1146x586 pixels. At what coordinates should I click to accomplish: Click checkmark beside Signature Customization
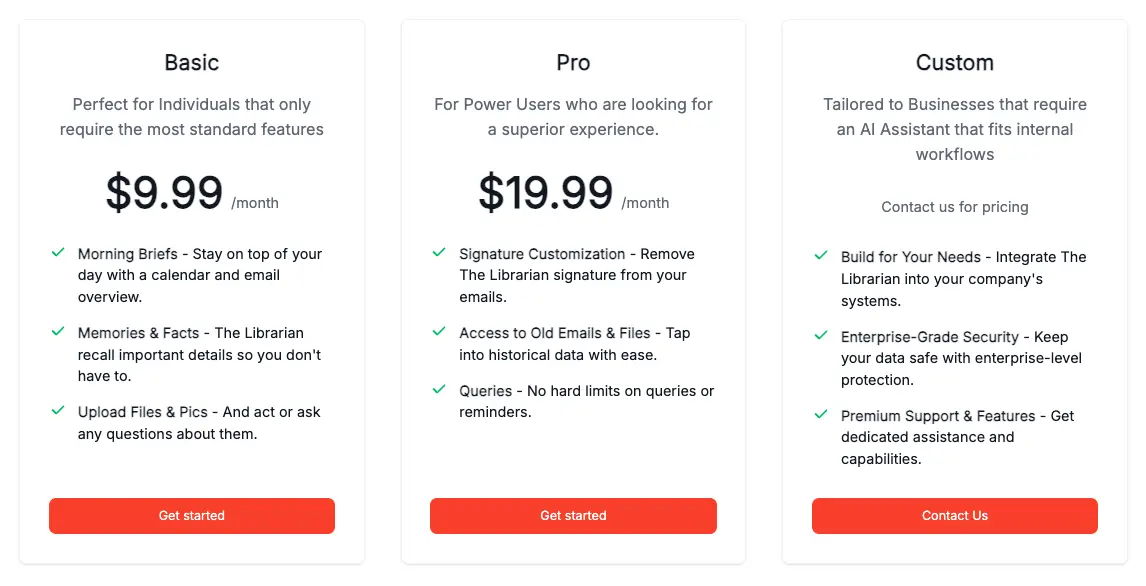click(x=439, y=253)
